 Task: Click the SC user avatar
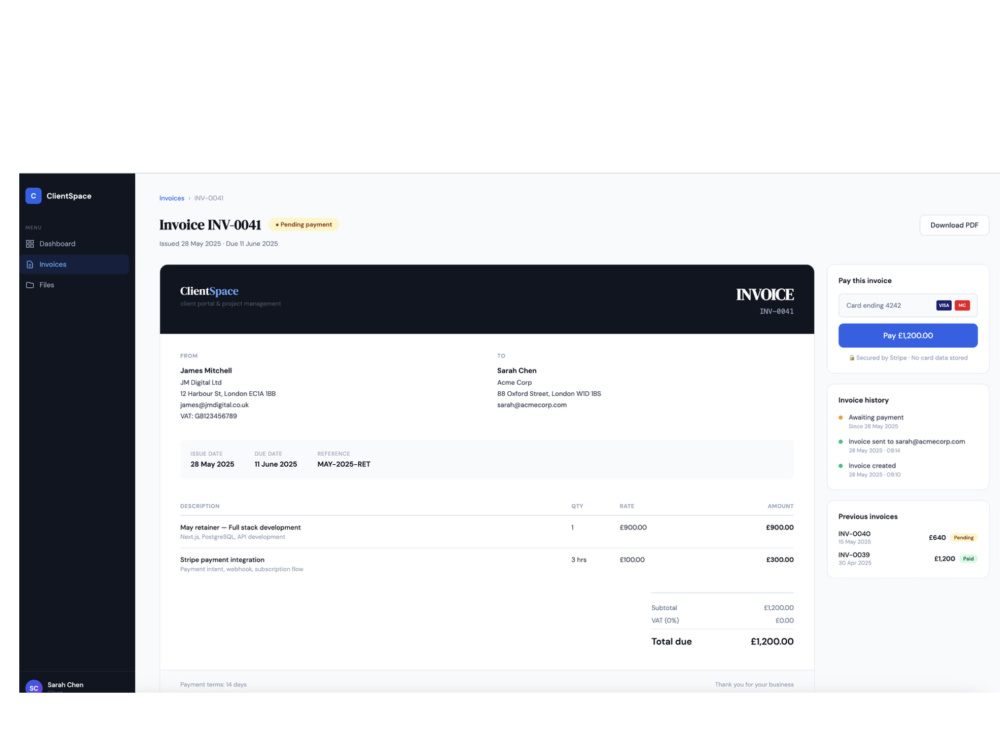[x=34, y=687]
